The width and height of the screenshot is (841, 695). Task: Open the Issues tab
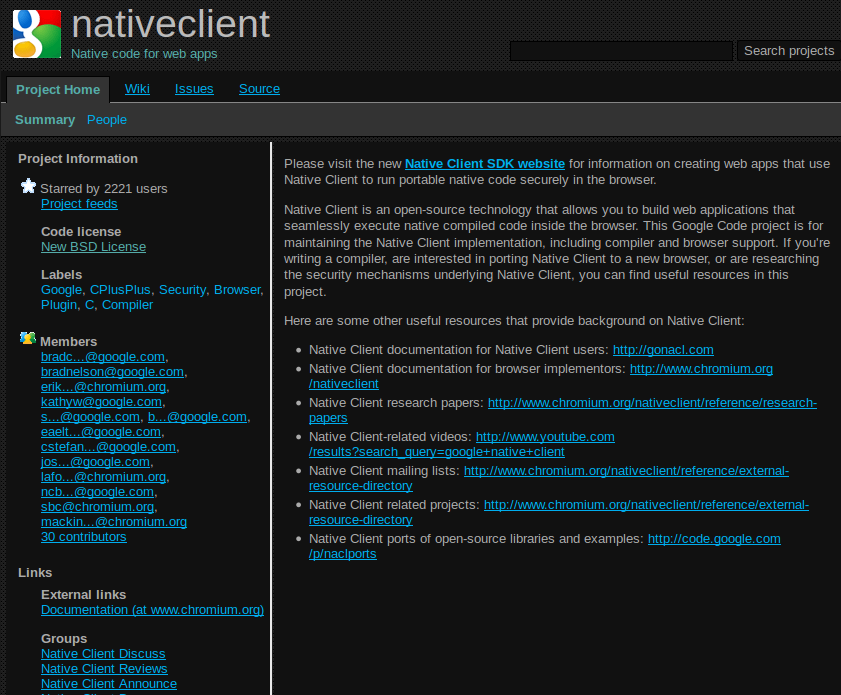click(x=194, y=89)
